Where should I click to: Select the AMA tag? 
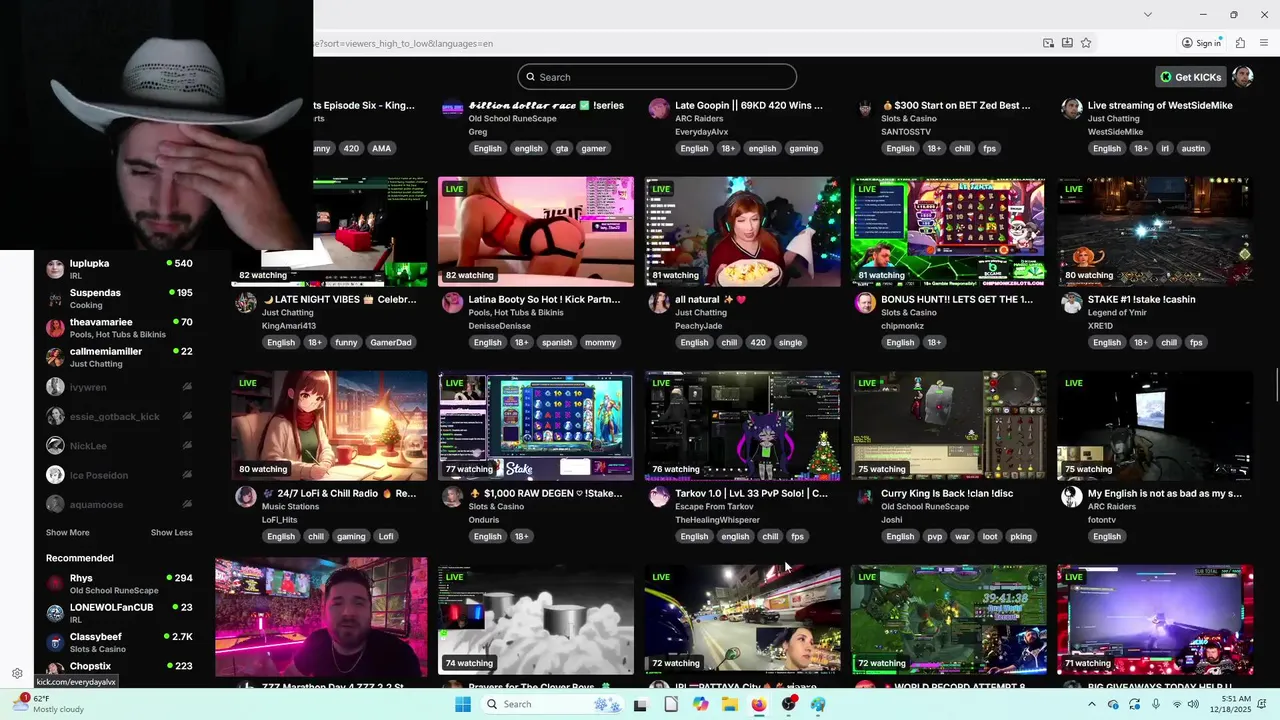click(381, 149)
